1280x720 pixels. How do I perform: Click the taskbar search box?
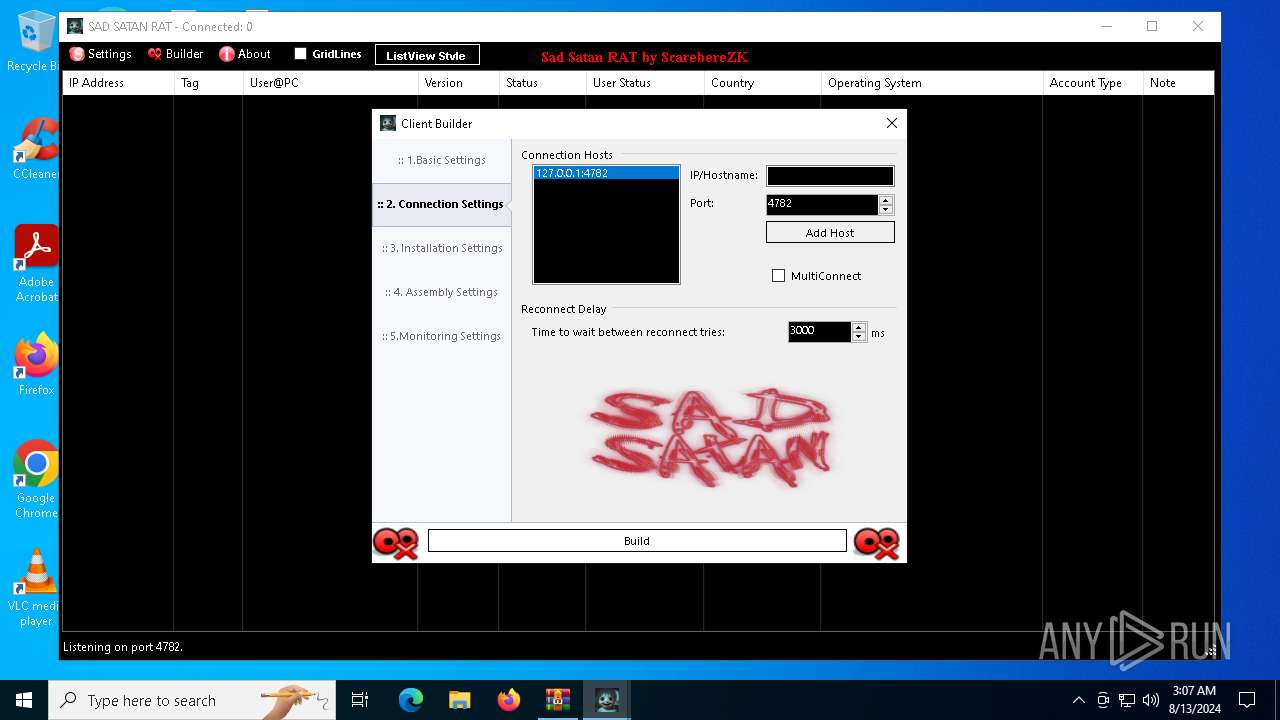(192, 700)
